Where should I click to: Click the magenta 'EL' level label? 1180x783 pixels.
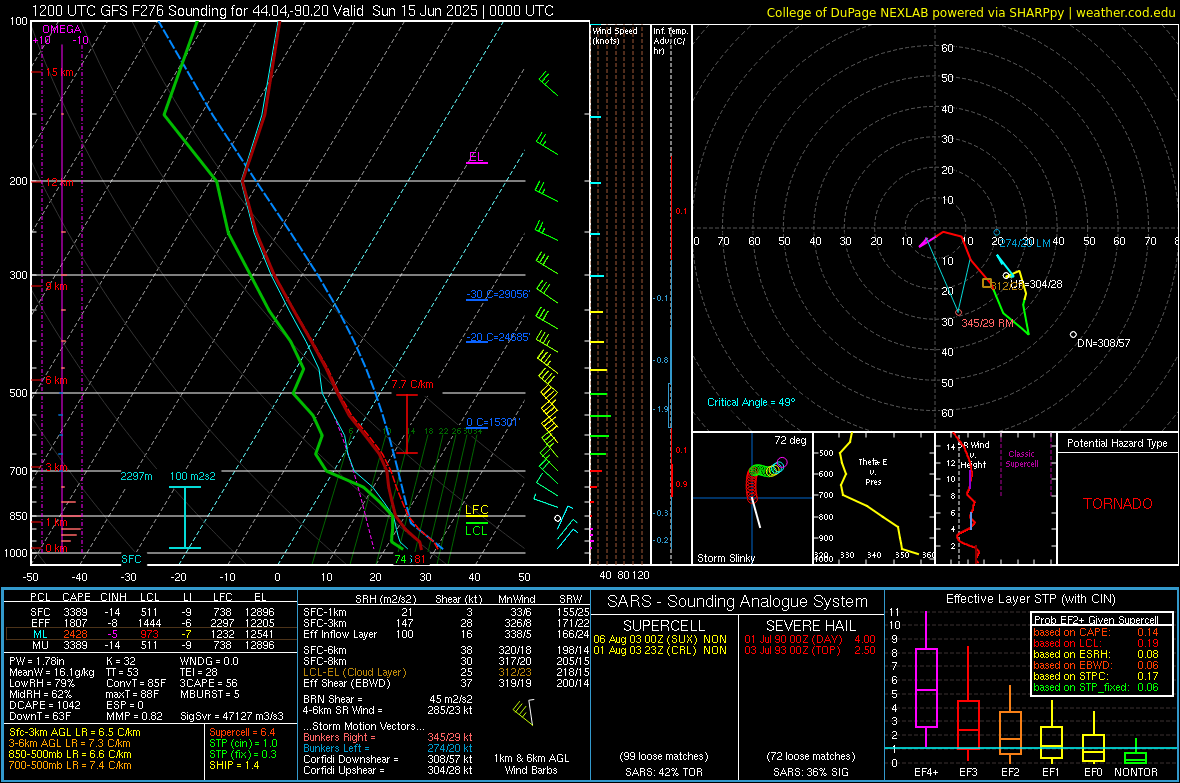coord(476,157)
